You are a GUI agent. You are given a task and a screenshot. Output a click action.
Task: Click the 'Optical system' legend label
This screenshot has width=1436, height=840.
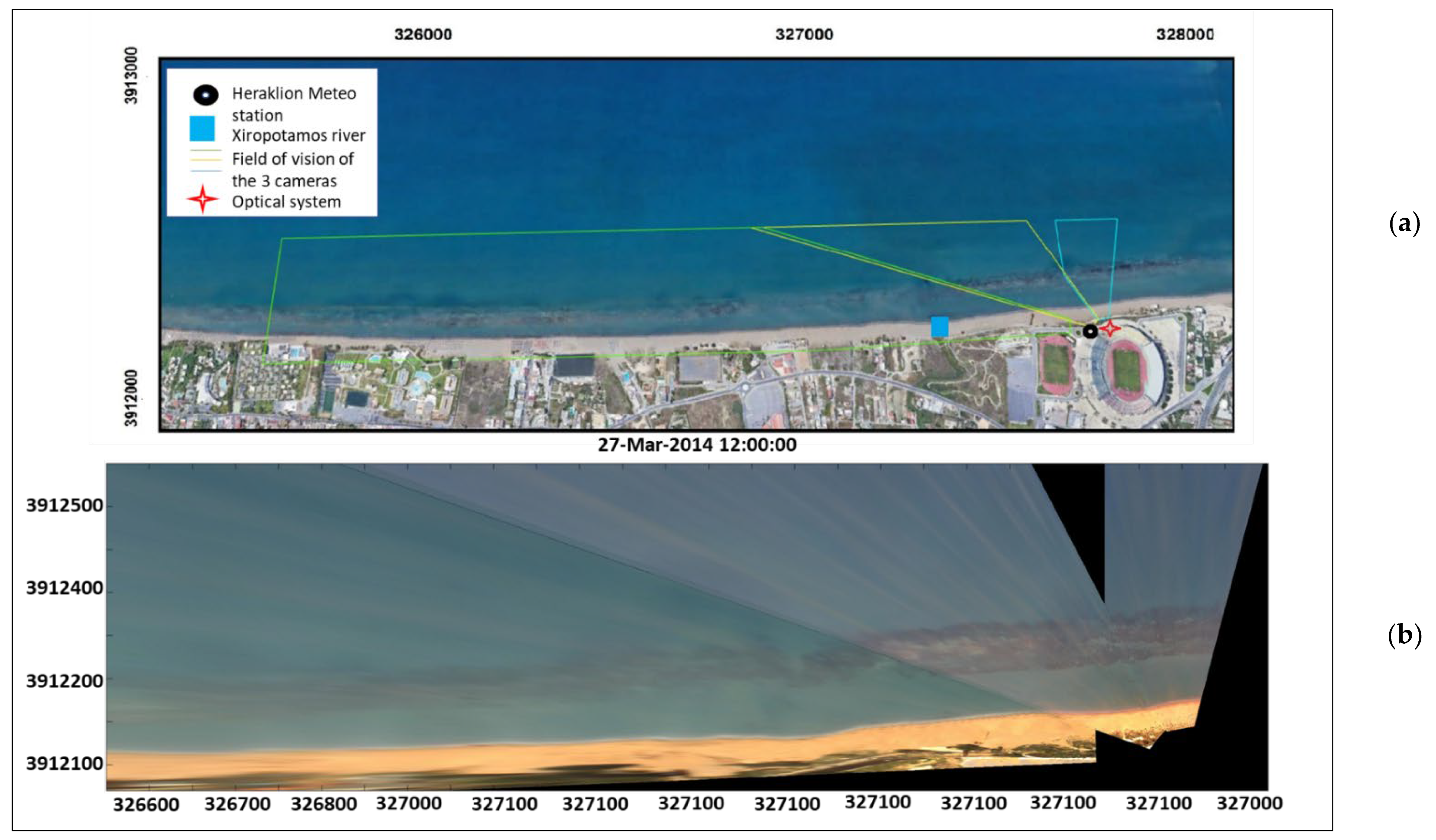coord(286,202)
